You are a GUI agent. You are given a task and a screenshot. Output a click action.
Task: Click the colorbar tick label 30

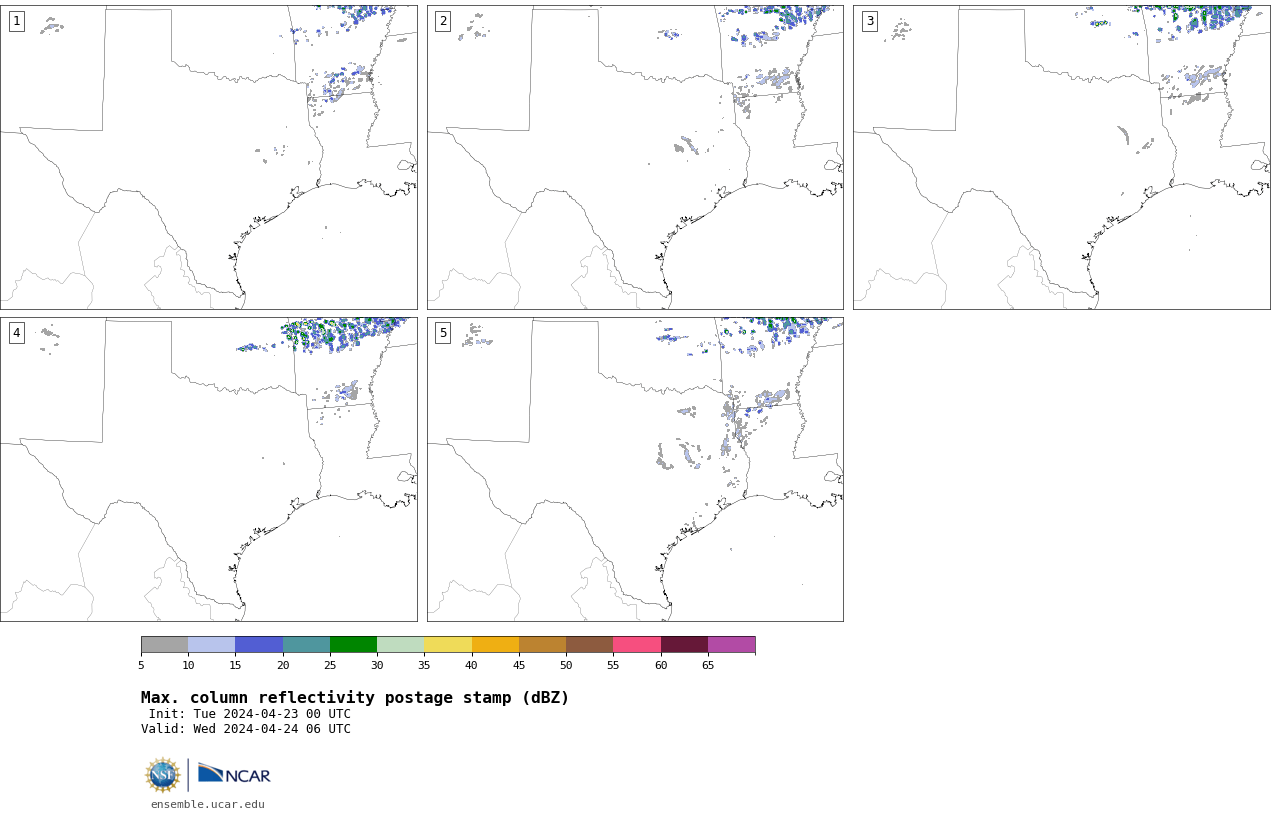point(377,665)
